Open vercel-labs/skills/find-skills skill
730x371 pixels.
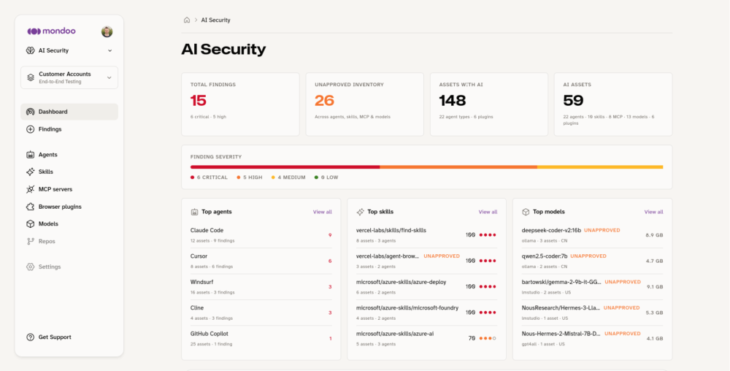tap(426, 235)
